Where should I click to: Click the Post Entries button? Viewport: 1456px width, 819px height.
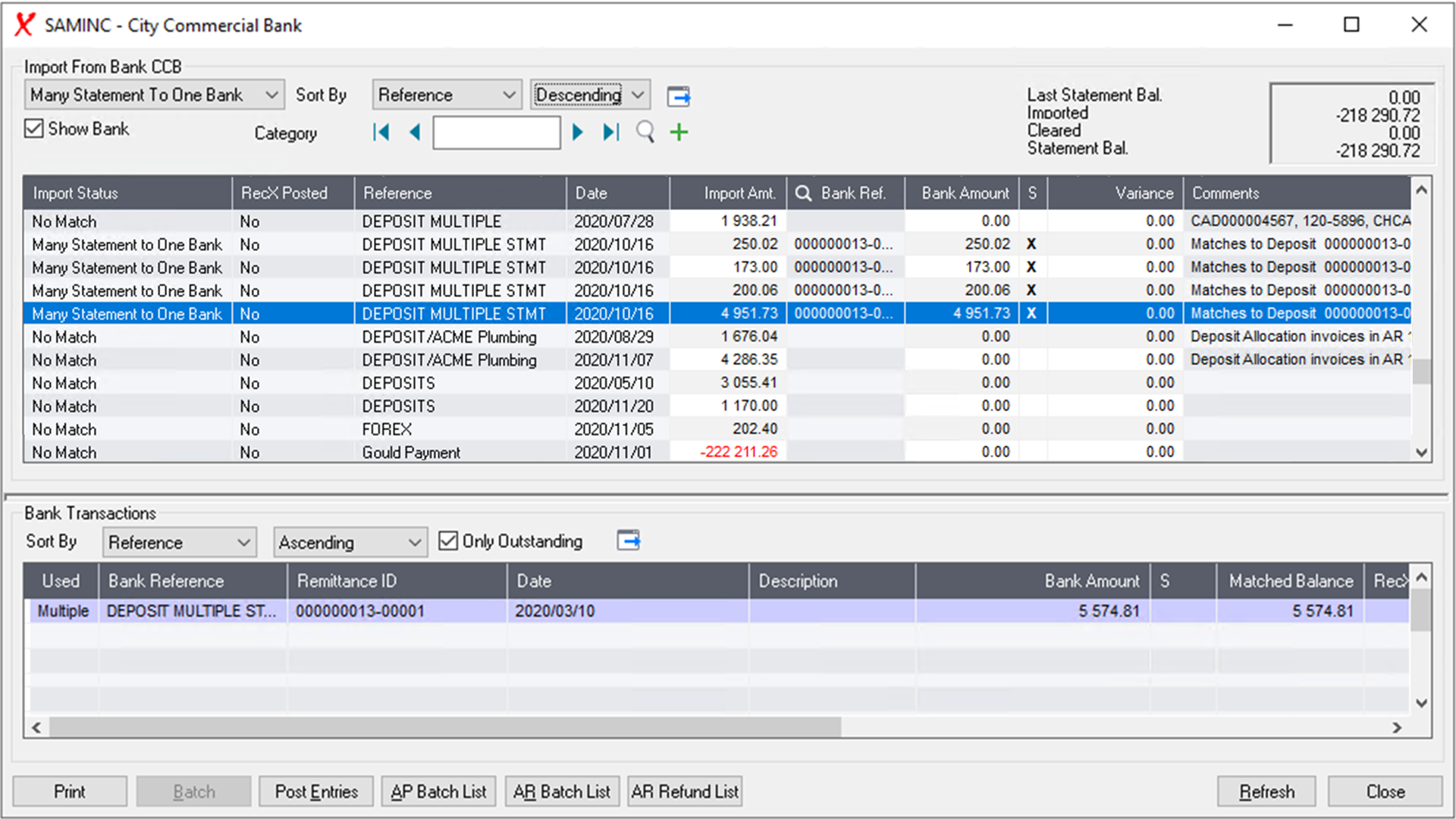click(316, 791)
